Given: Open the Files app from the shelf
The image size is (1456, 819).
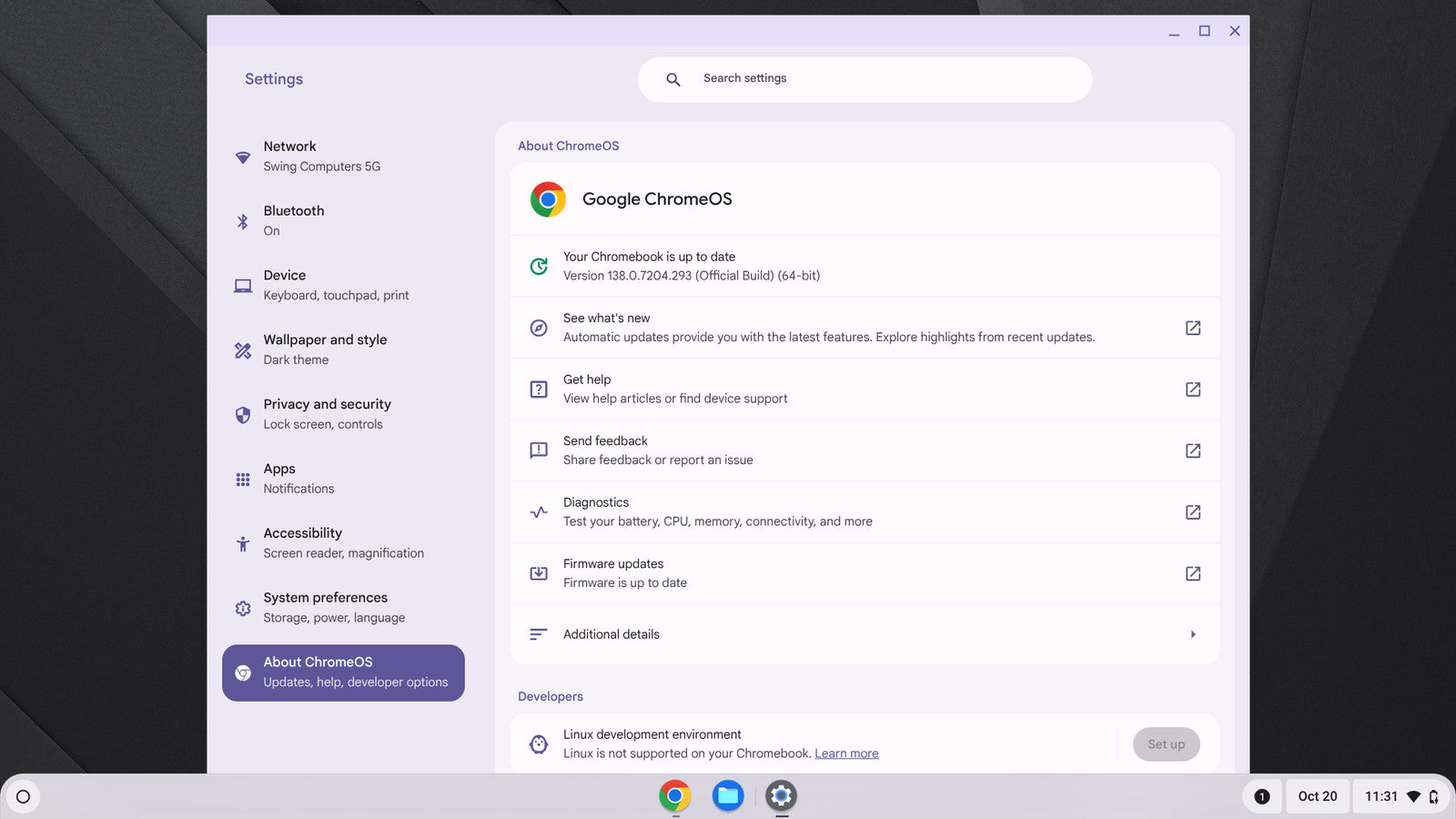Looking at the screenshot, I should pos(728,796).
